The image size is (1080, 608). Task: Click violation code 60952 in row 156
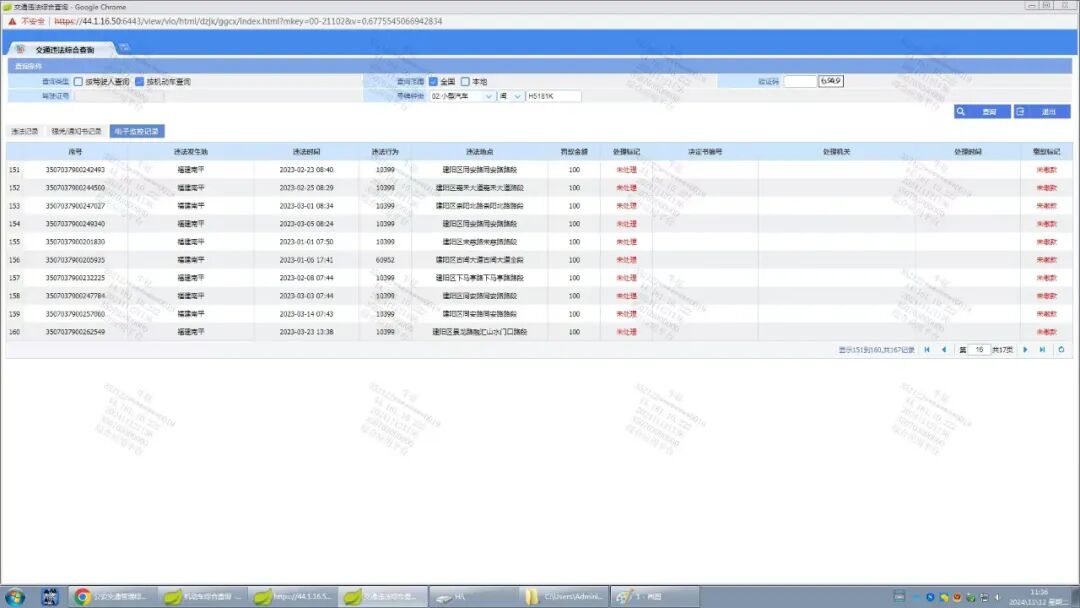[x=385, y=260]
